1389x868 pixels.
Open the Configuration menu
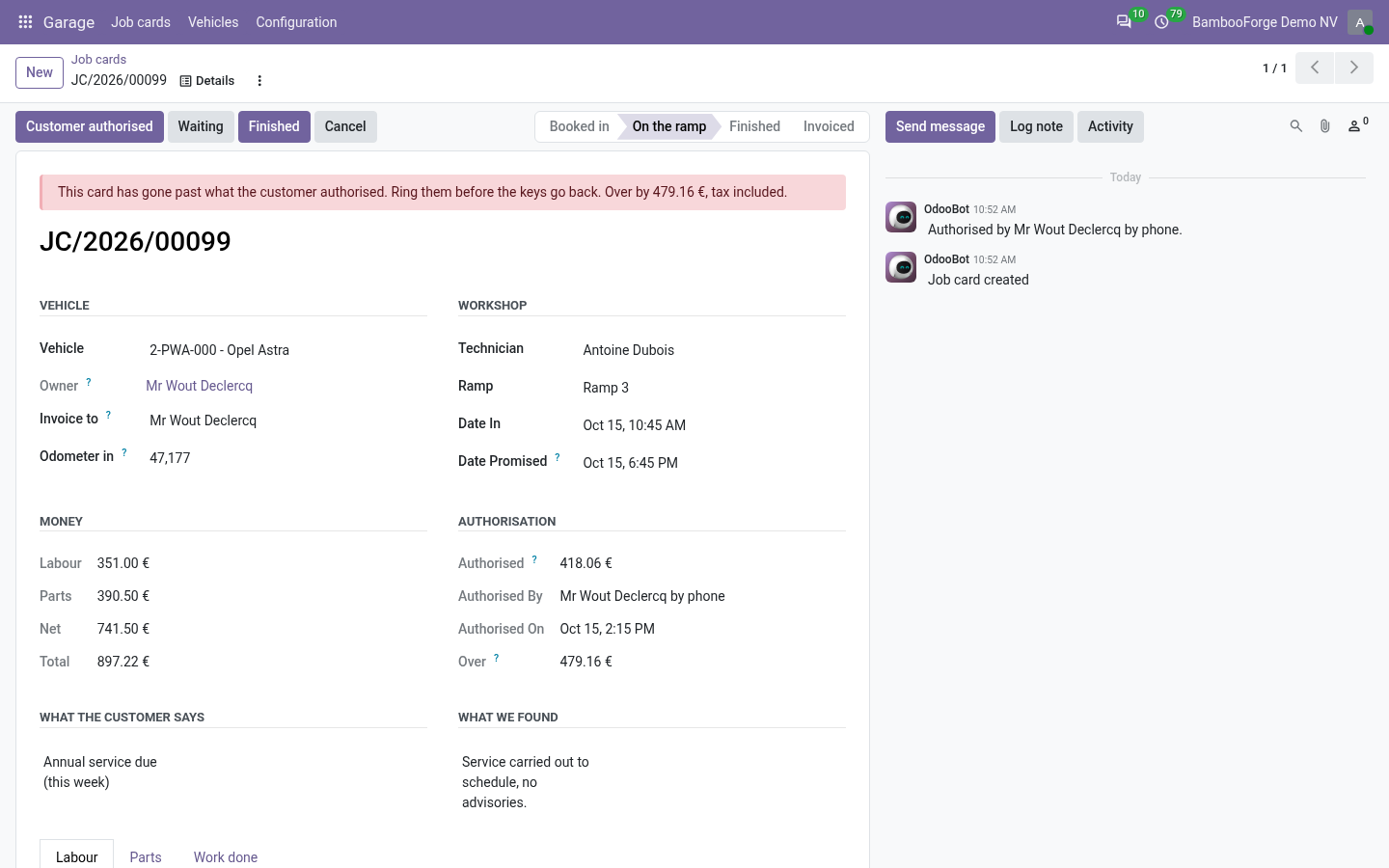click(x=296, y=22)
